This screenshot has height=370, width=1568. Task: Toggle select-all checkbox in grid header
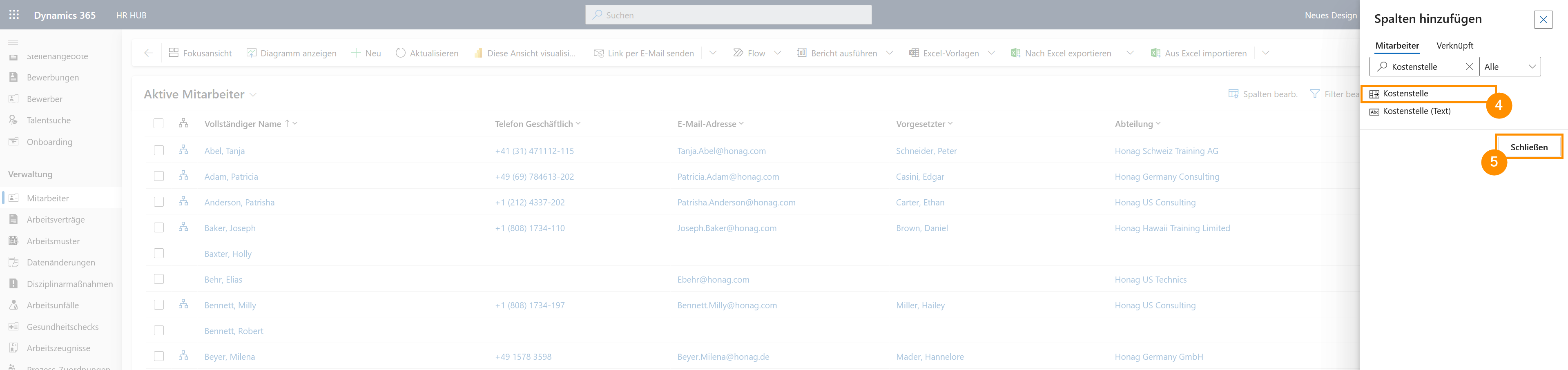[x=158, y=123]
